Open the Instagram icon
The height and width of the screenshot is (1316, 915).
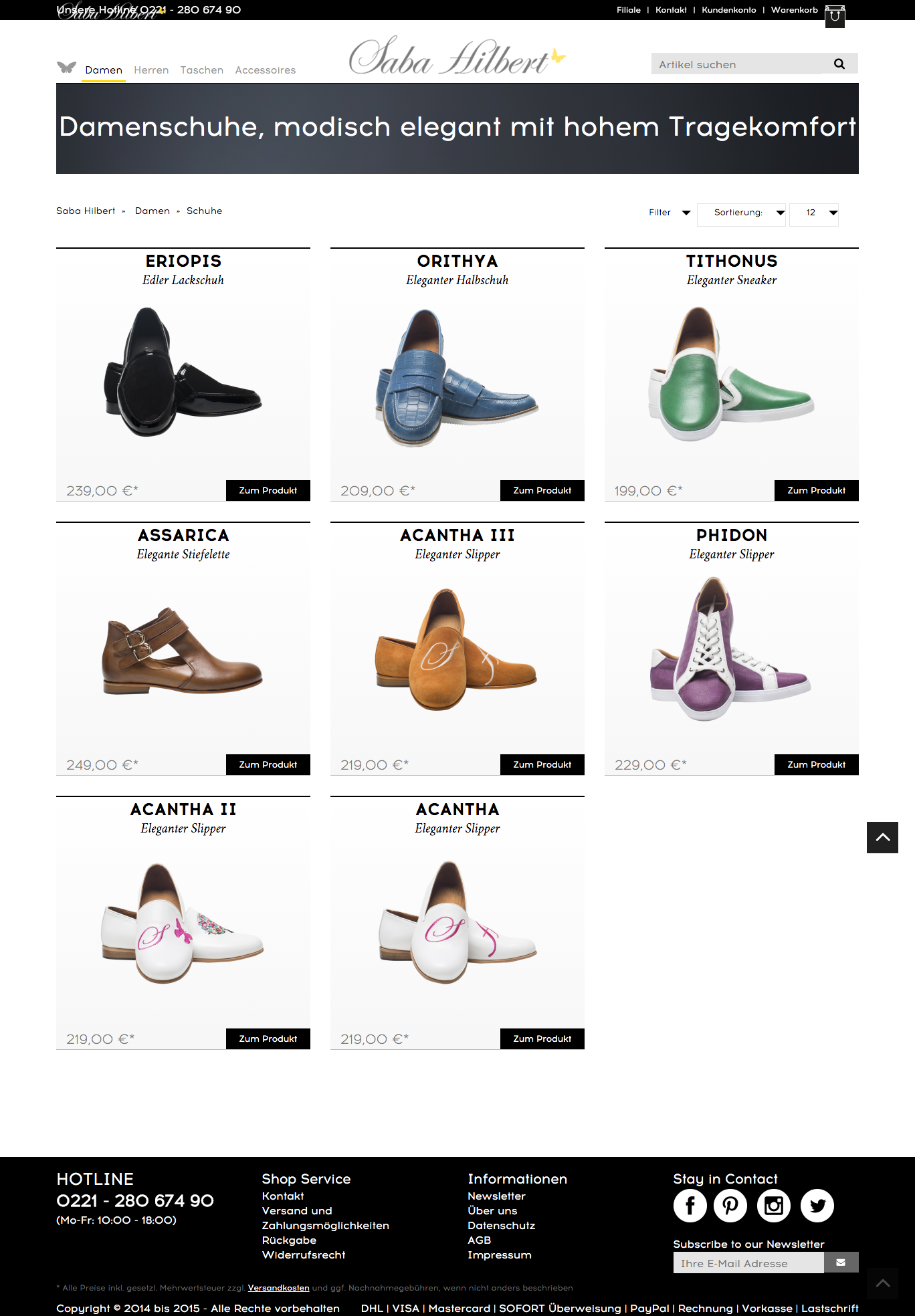(x=774, y=1206)
